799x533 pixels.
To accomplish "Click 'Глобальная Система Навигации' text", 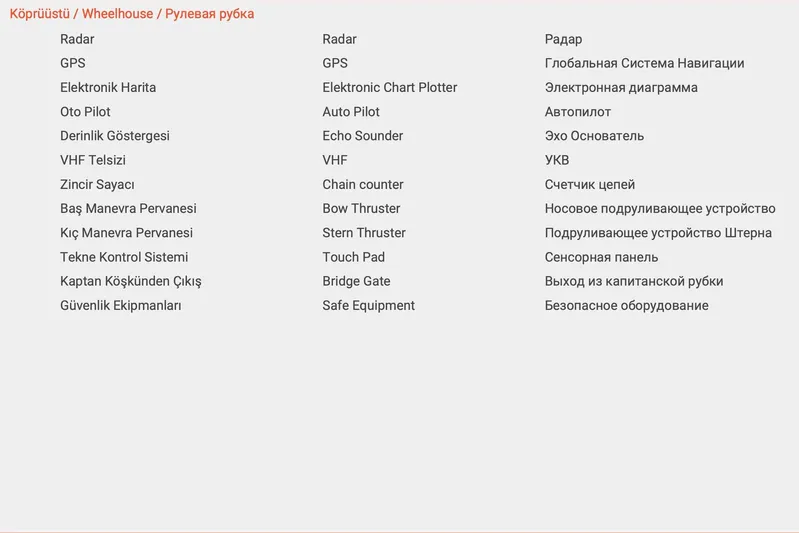I will tap(644, 64).
